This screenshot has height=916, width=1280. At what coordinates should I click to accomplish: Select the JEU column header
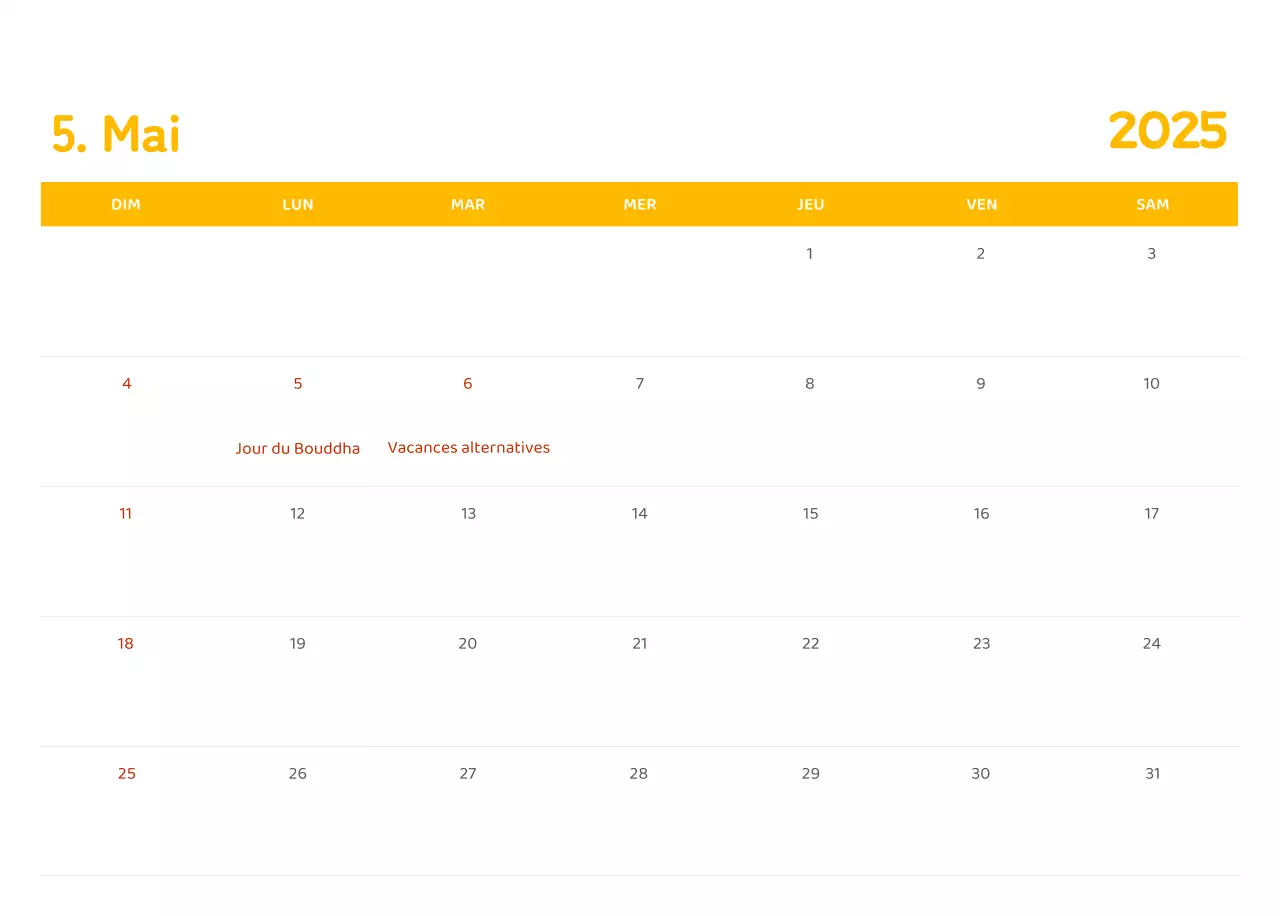click(810, 204)
